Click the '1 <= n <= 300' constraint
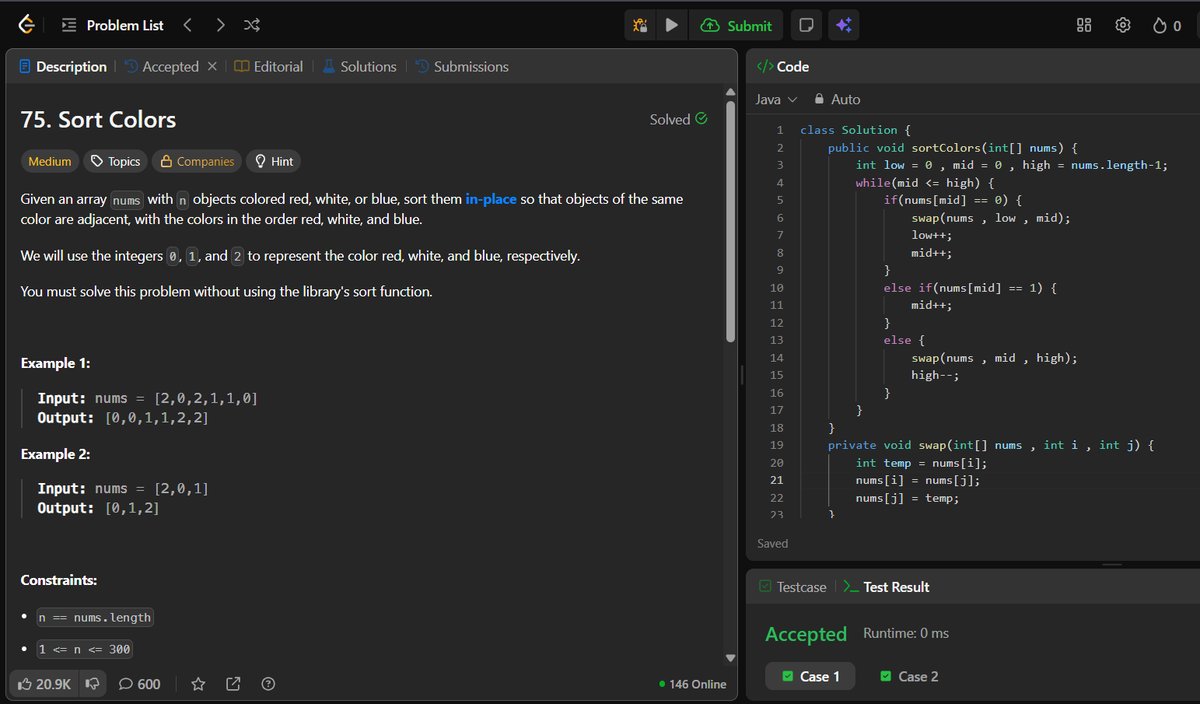Image resolution: width=1200 pixels, height=704 pixels. point(84,649)
